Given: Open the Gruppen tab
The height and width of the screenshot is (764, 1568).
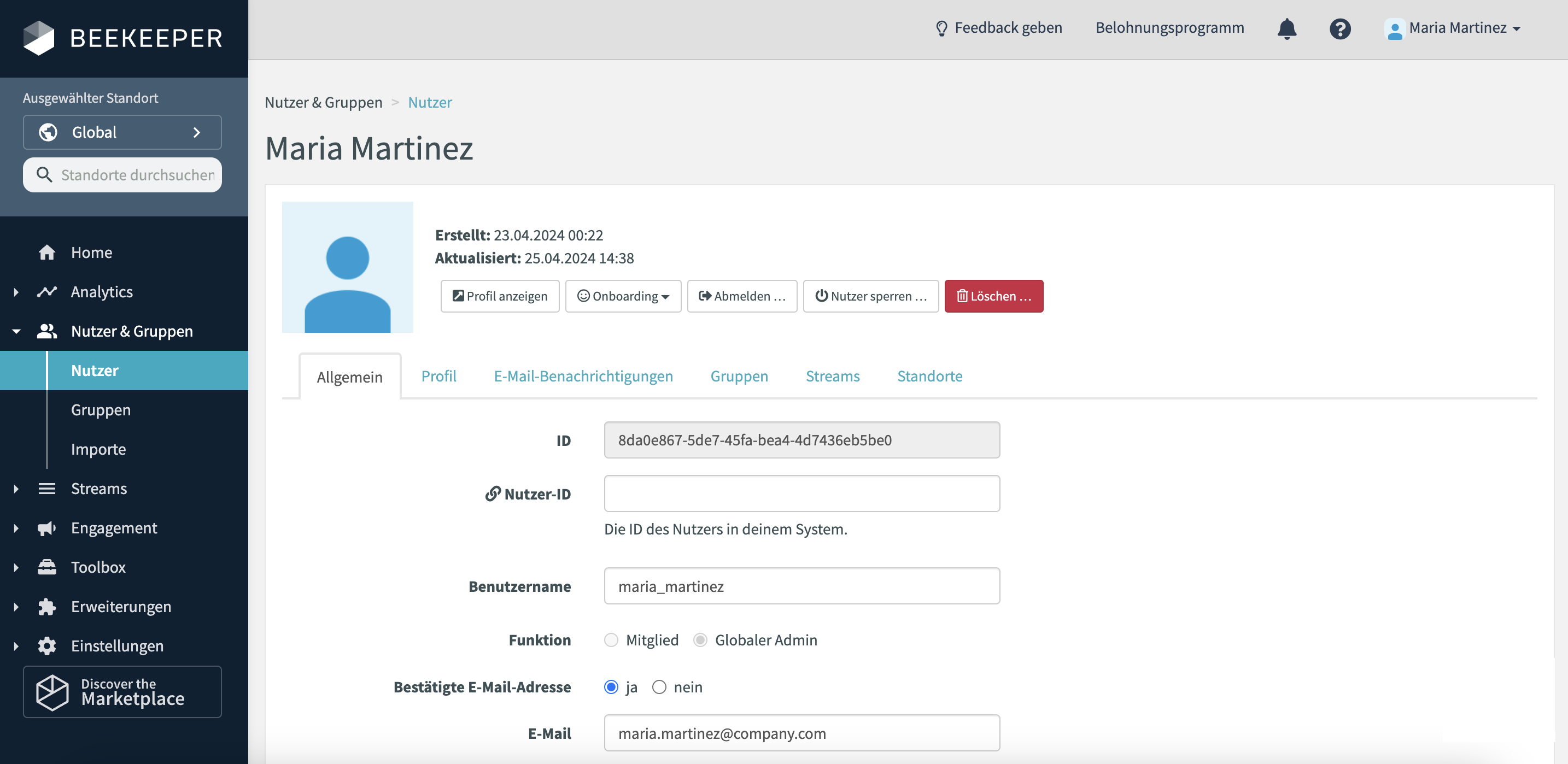Looking at the screenshot, I should point(739,376).
